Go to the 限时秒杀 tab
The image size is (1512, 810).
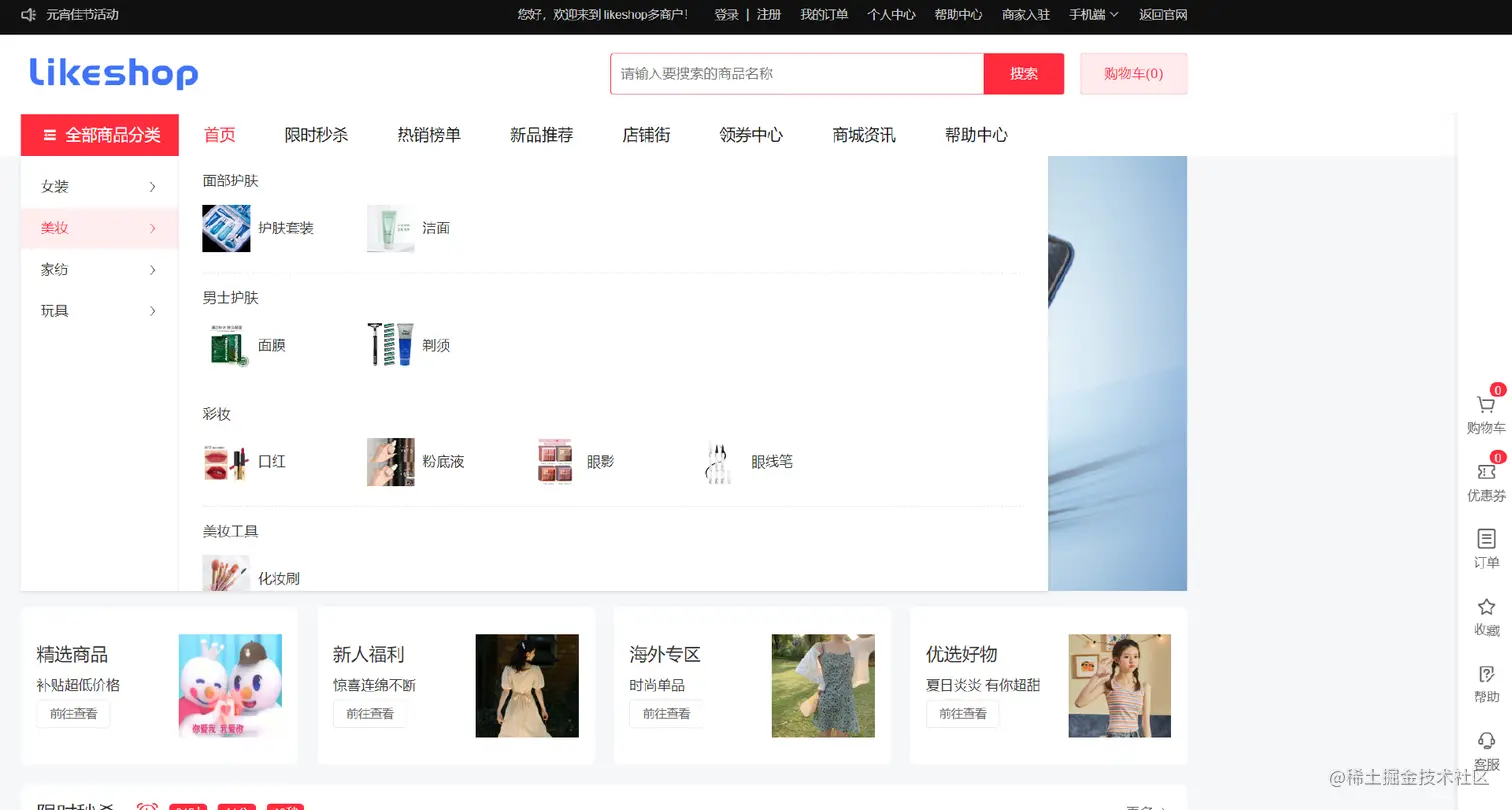[x=316, y=135]
